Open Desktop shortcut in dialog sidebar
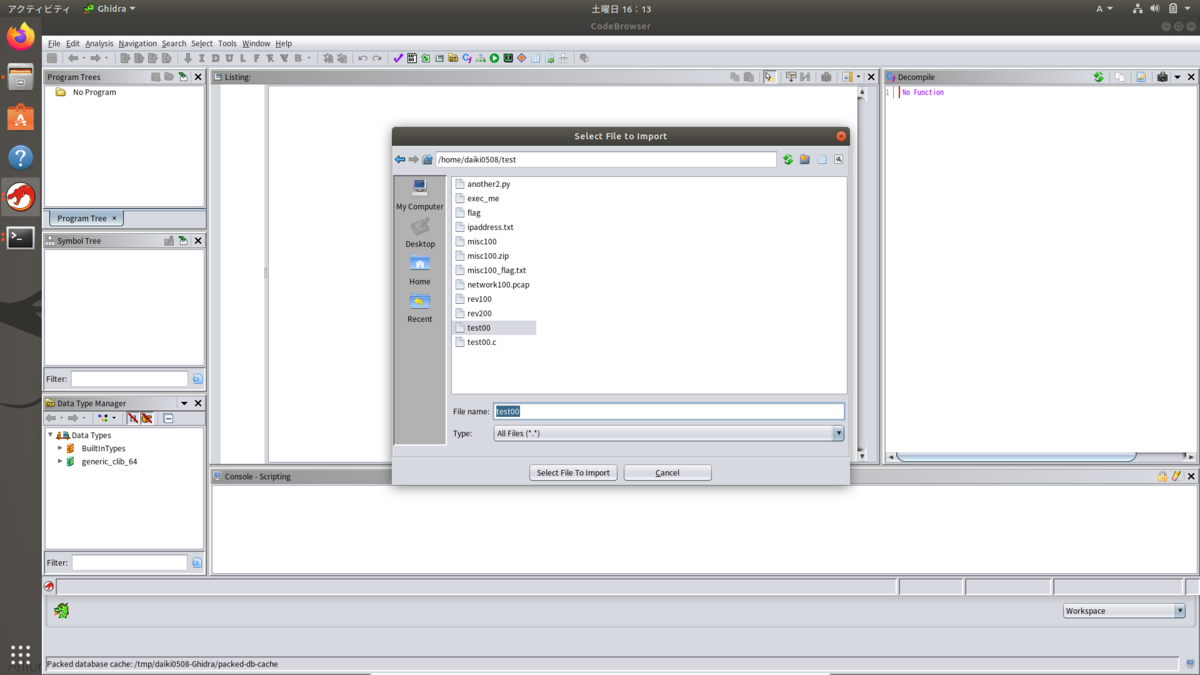Screen dimensions: 1200x675 pyautogui.click(x=420, y=233)
